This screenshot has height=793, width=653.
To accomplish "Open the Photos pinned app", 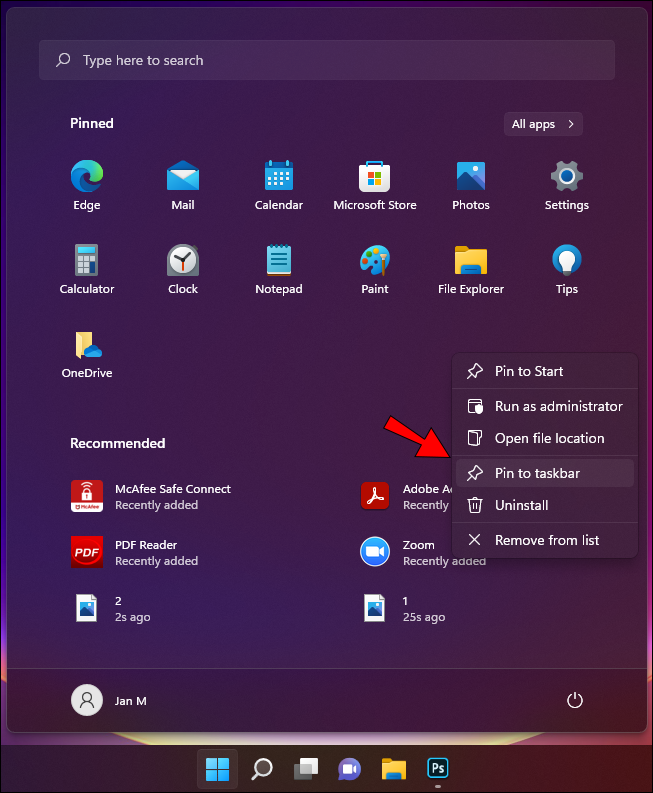I will pos(471,185).
